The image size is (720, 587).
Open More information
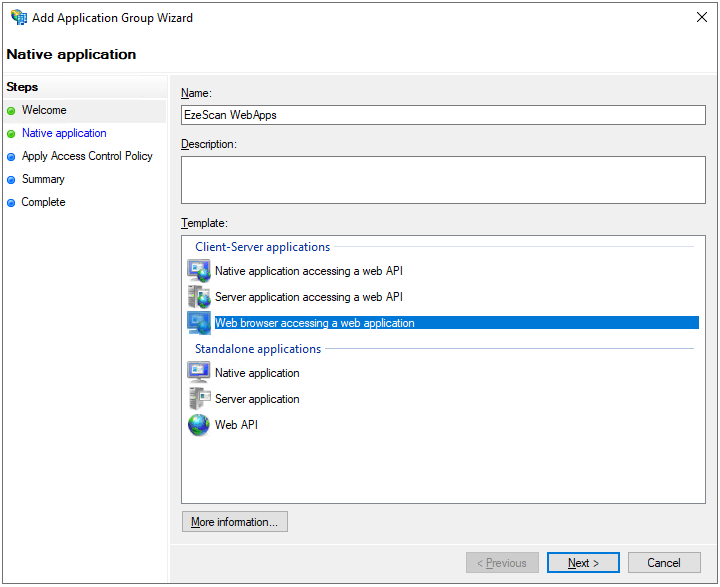[x=235, y=522]
